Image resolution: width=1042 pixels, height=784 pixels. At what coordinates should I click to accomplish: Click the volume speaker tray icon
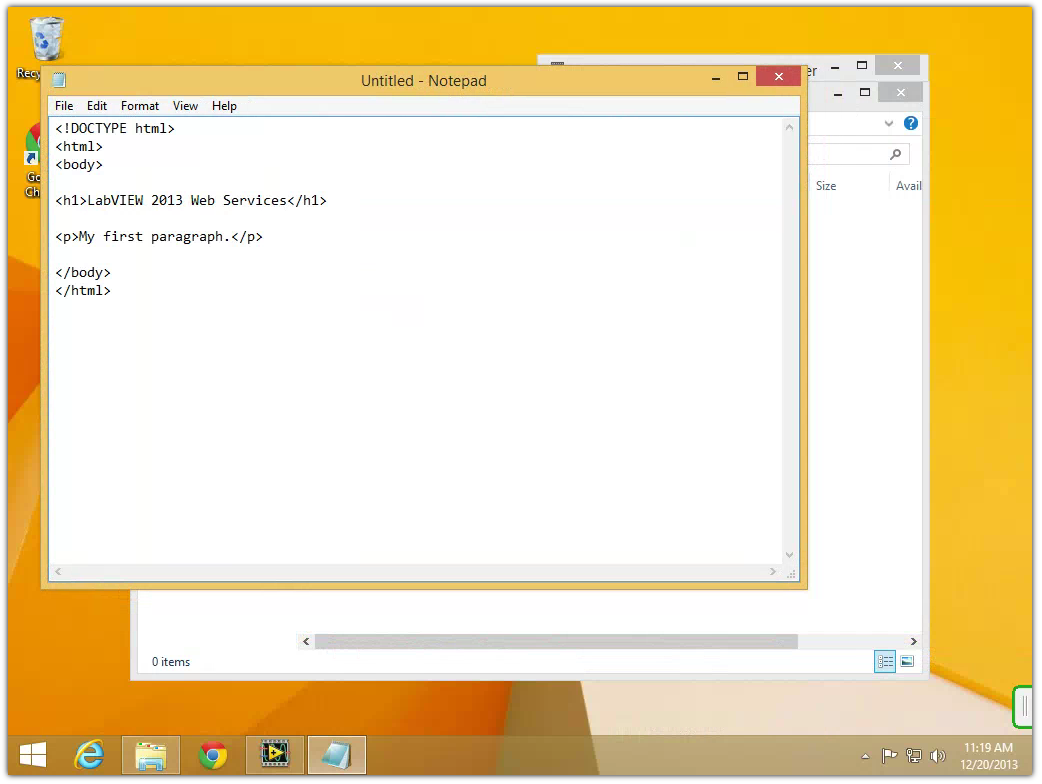[937, 756]
